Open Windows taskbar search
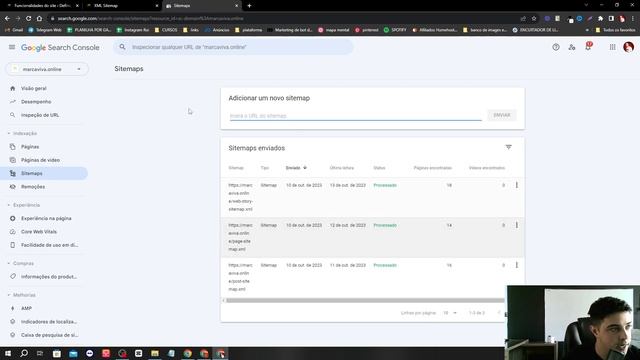 24,353
